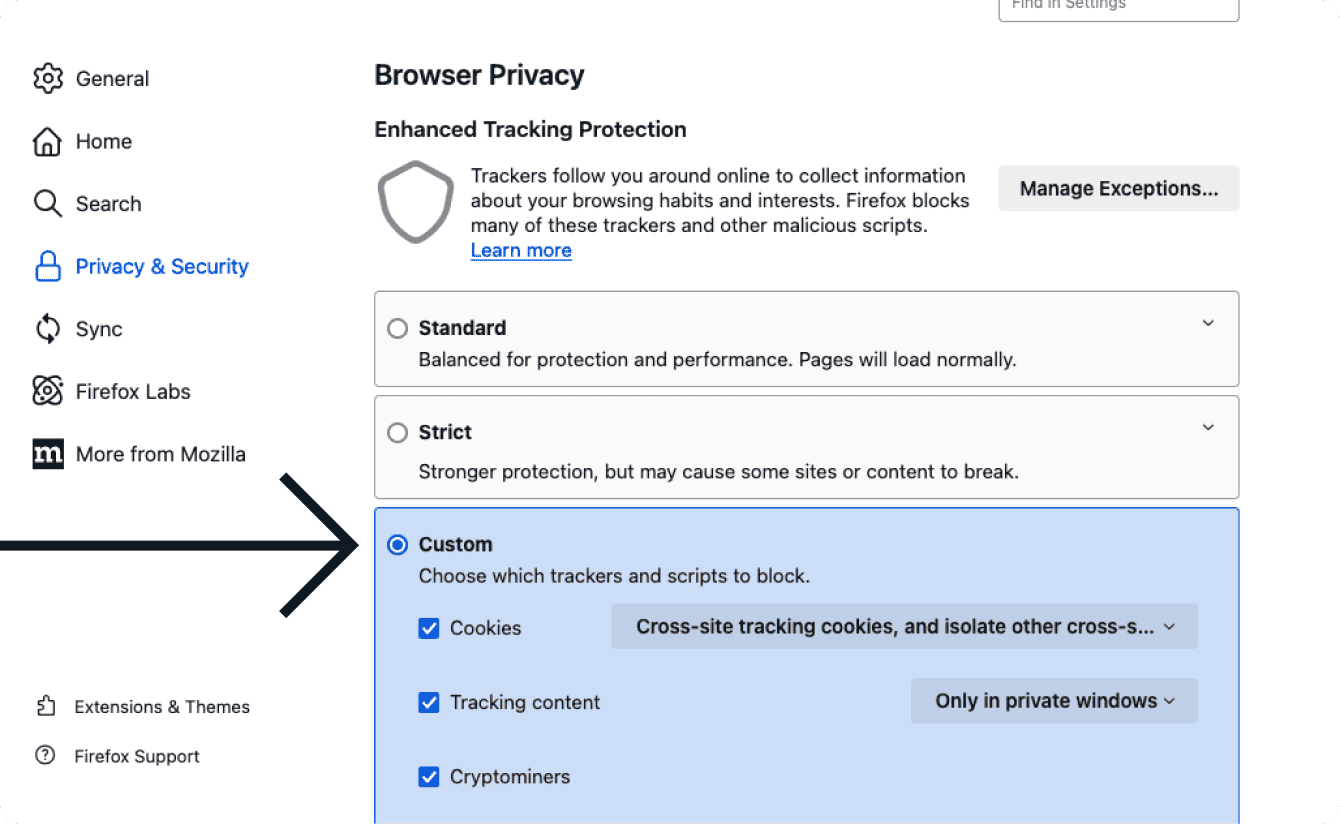The width and height of the screenshot is (1340, 824).
Task: Select the Standard protection radio button
Action: pos(398,328)
